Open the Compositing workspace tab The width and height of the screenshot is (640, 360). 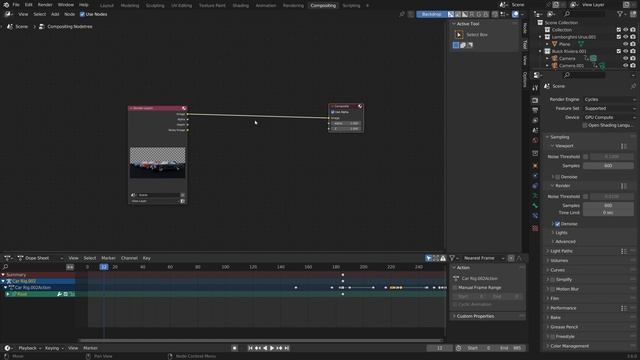click(323, 5)
